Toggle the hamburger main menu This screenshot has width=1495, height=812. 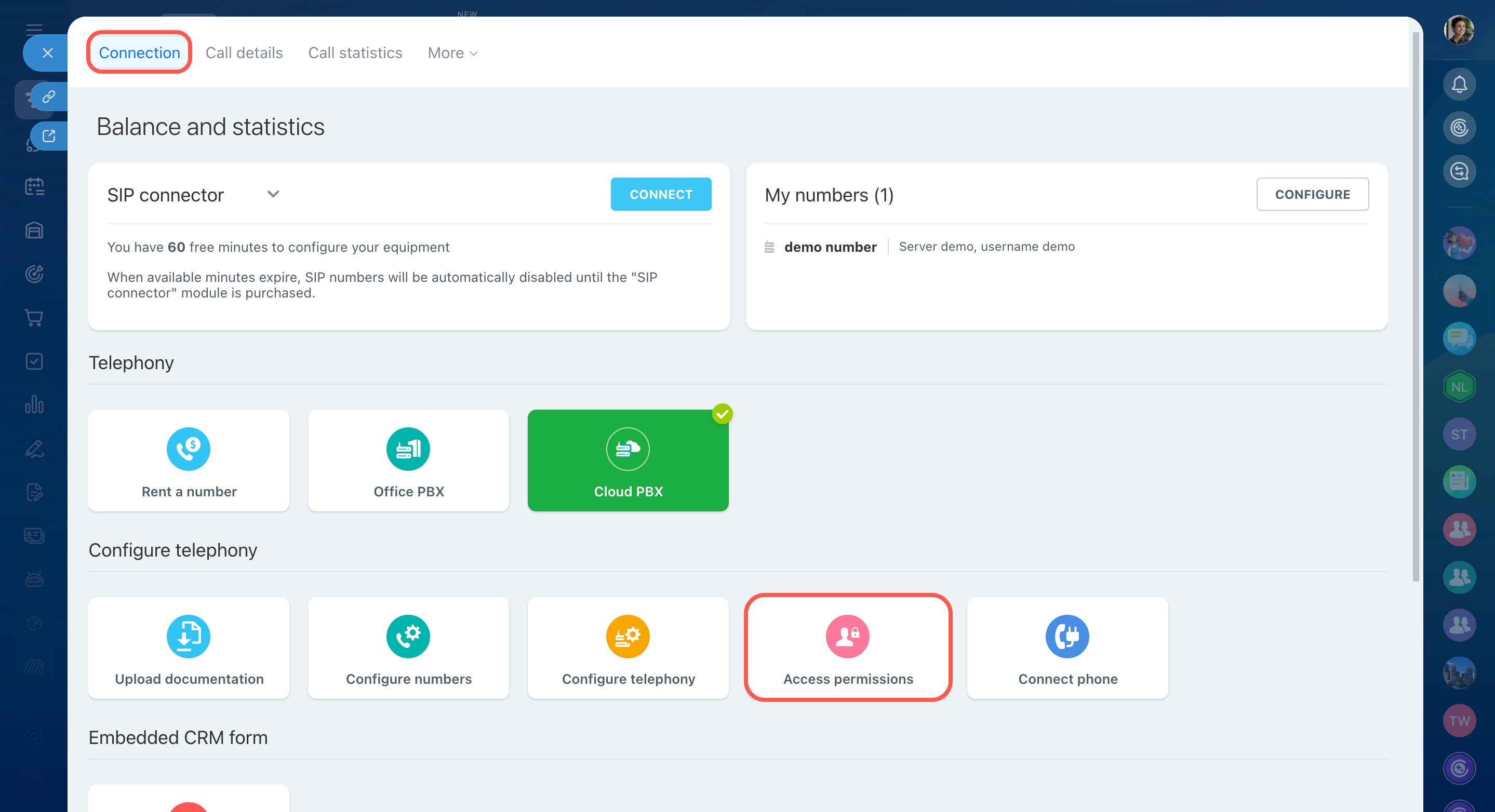click(34, 29)
